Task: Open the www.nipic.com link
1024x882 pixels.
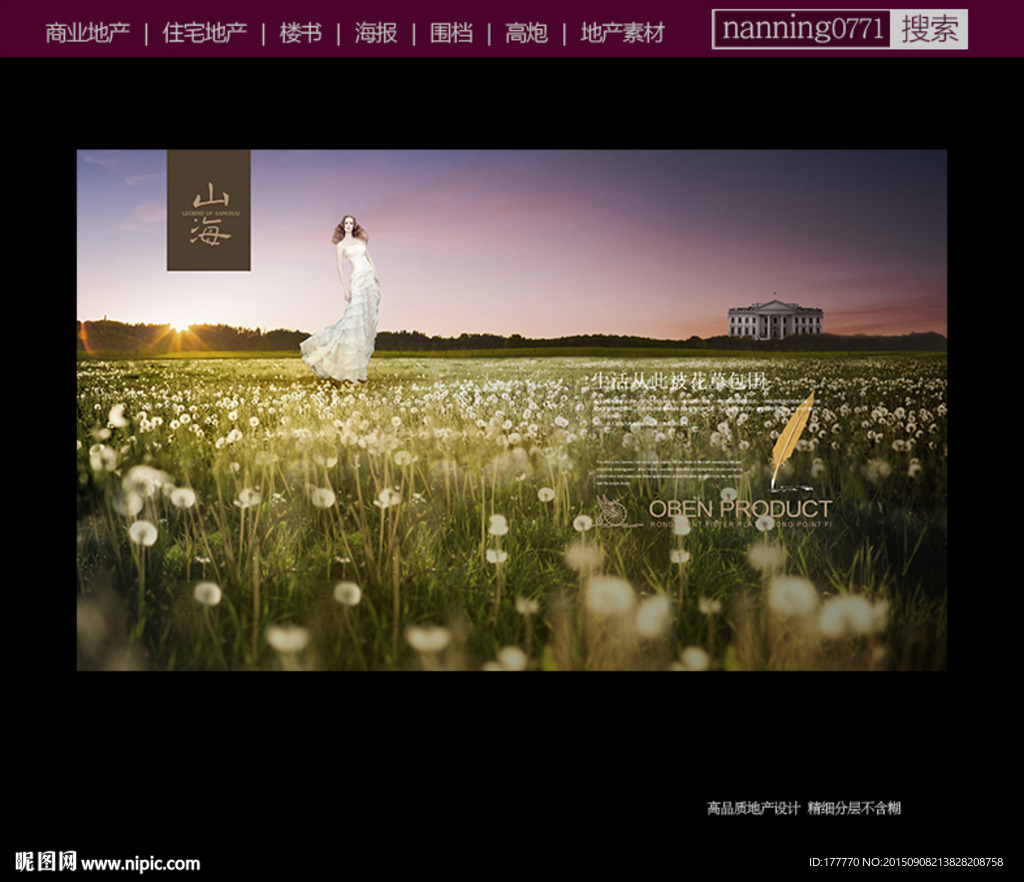Action: (140, 864)
